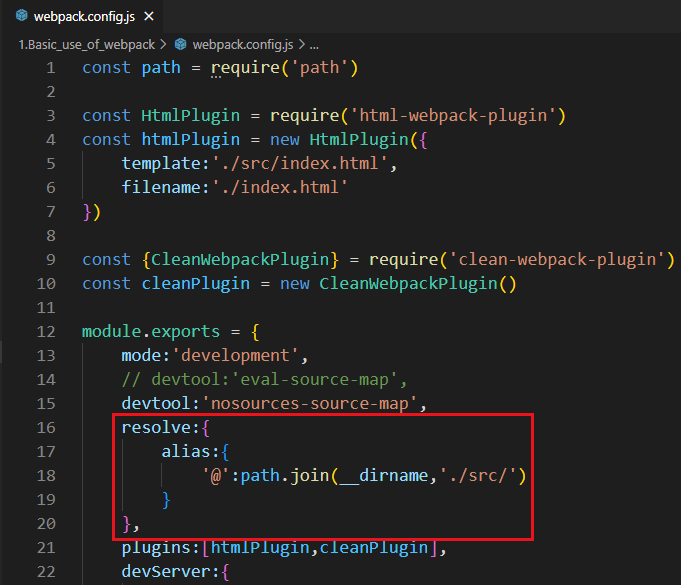681x585 pixels.
Task: Click line number 12 in gutter
Action: click(x=46, y=332)
